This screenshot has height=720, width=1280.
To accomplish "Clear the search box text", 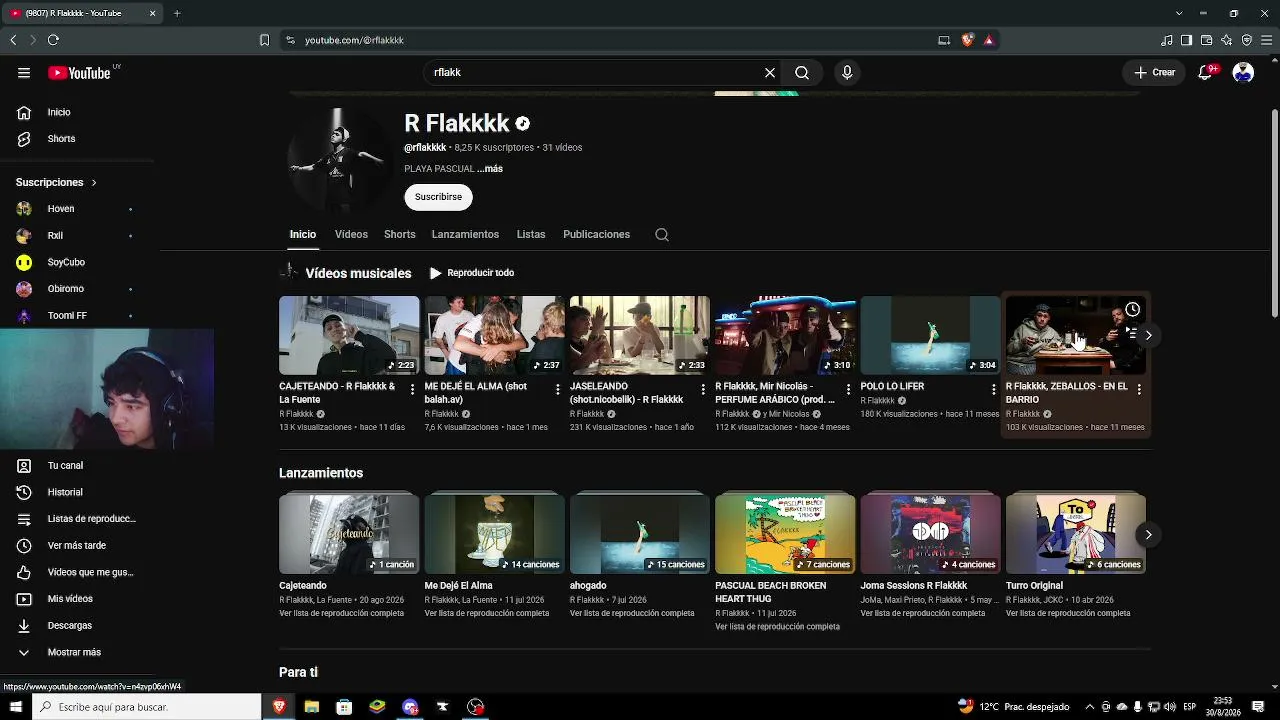I will pos(770,73).
